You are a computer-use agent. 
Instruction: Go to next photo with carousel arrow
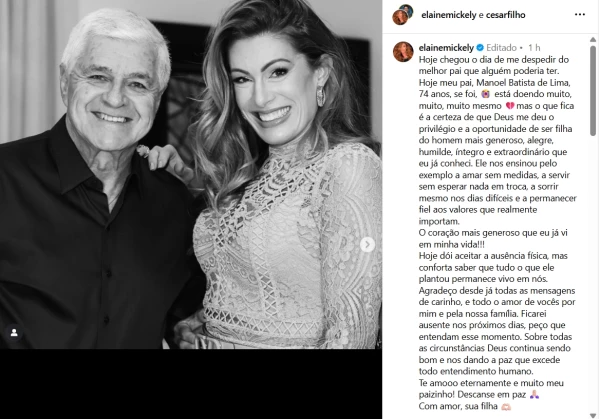(367, 244)
